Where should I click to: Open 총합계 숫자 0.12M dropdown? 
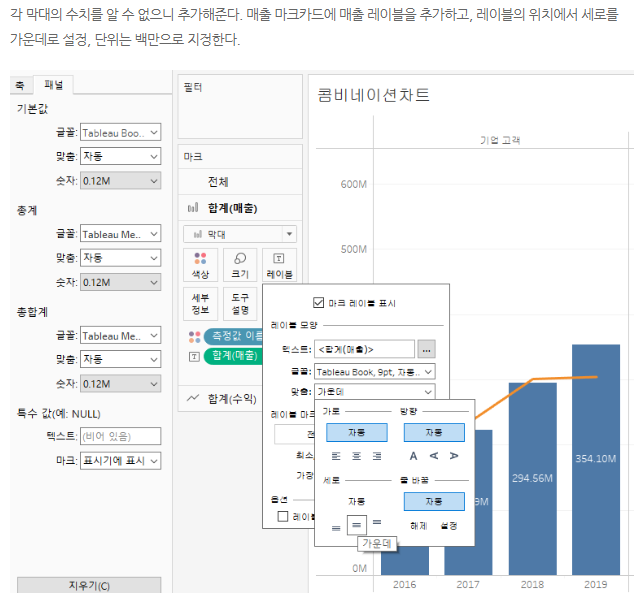point(120,383)
